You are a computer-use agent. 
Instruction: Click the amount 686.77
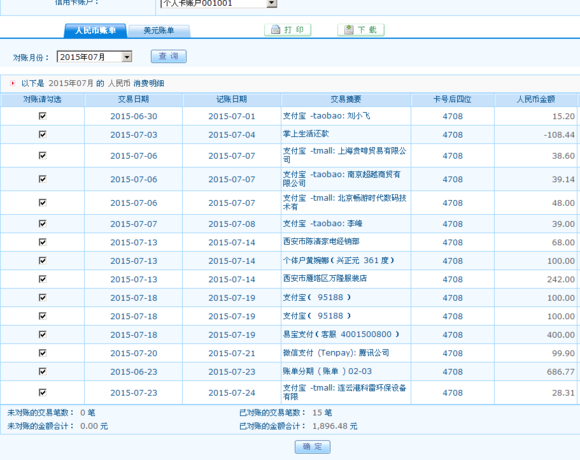561,372
